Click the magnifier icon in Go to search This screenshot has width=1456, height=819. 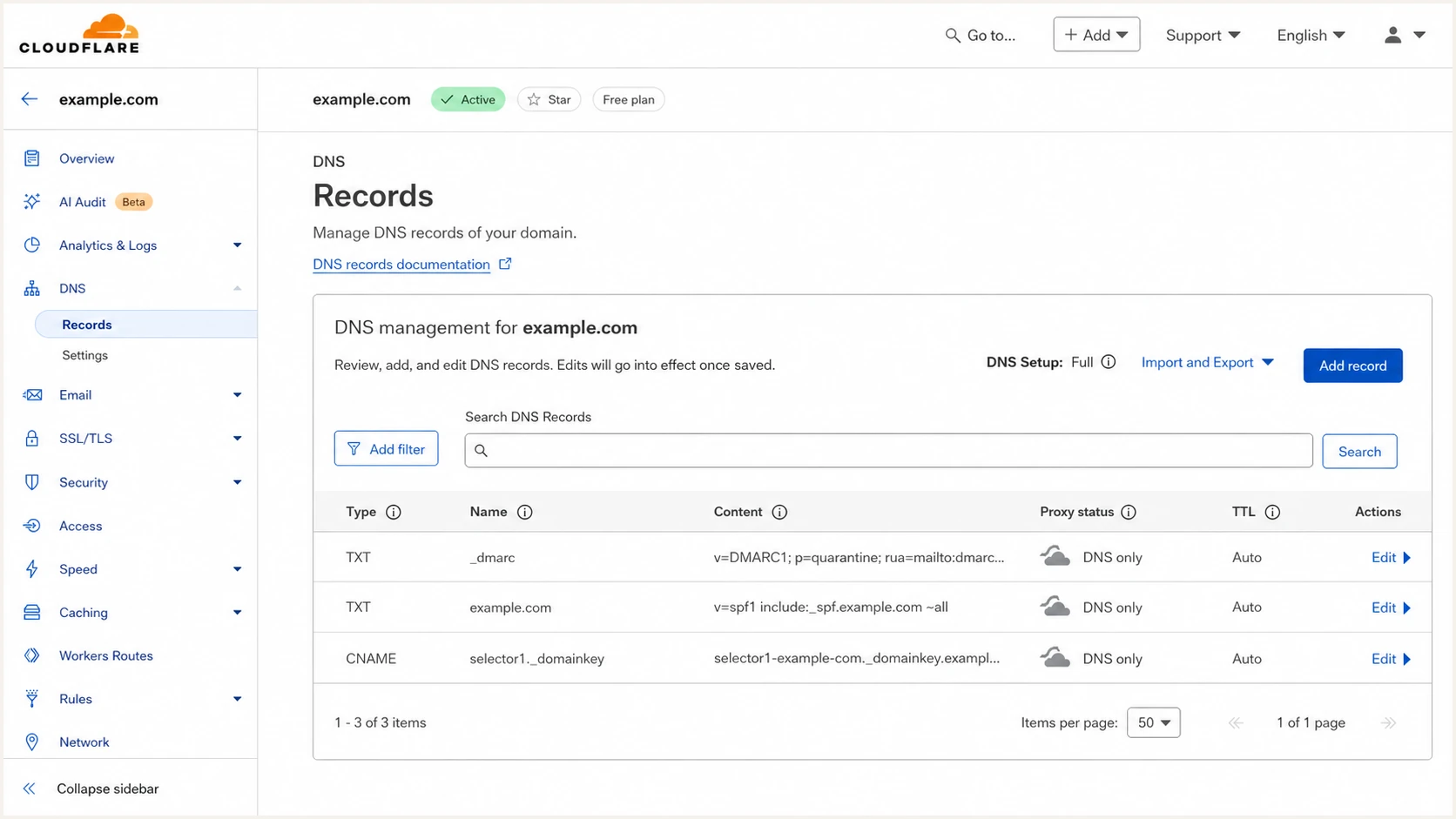[953, 35]
